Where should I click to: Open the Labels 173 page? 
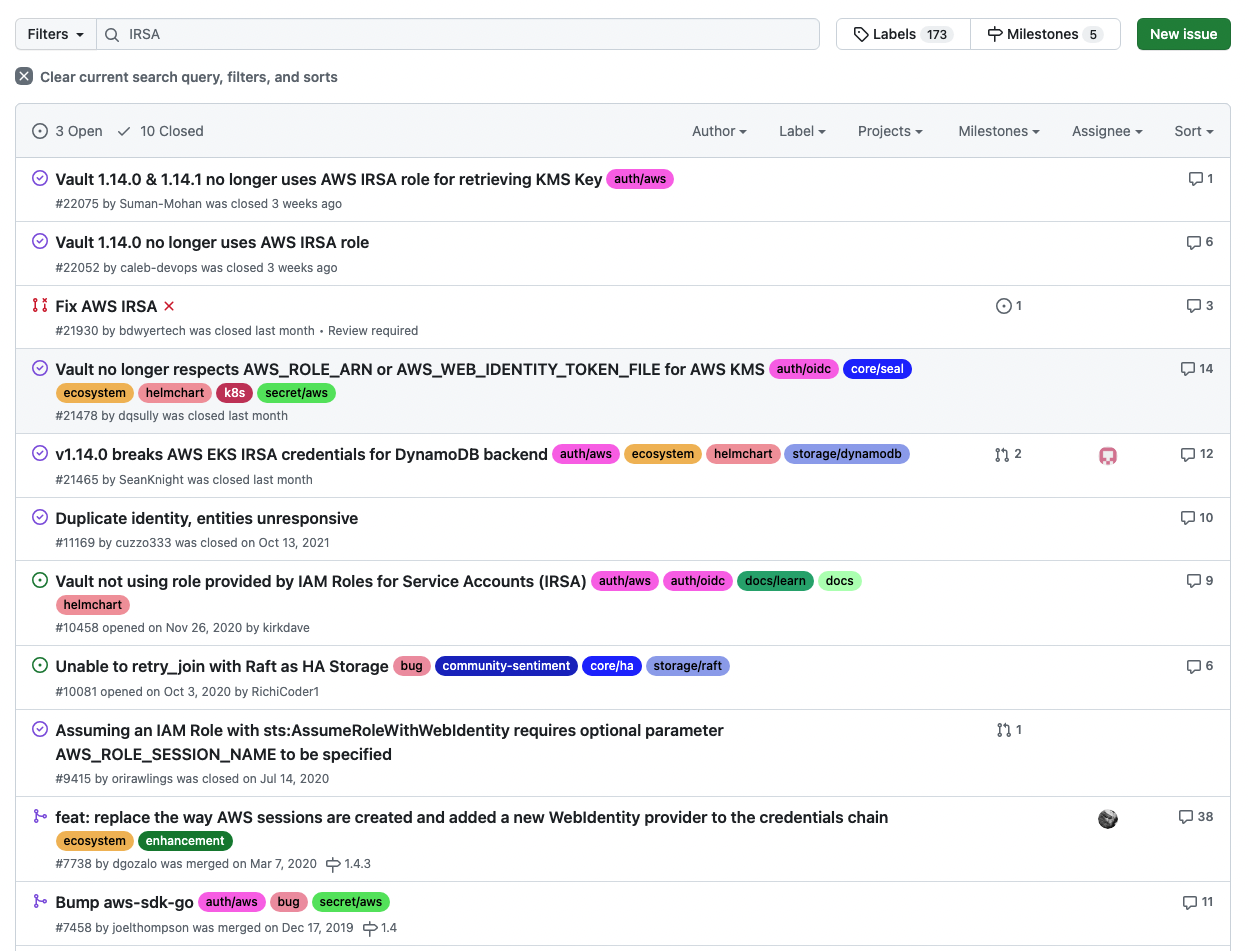(903, 34)
